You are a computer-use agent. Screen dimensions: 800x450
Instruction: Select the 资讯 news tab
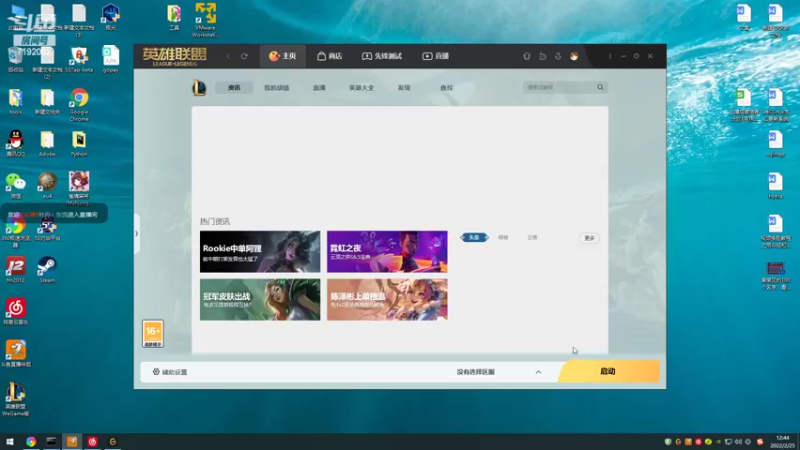234,88
